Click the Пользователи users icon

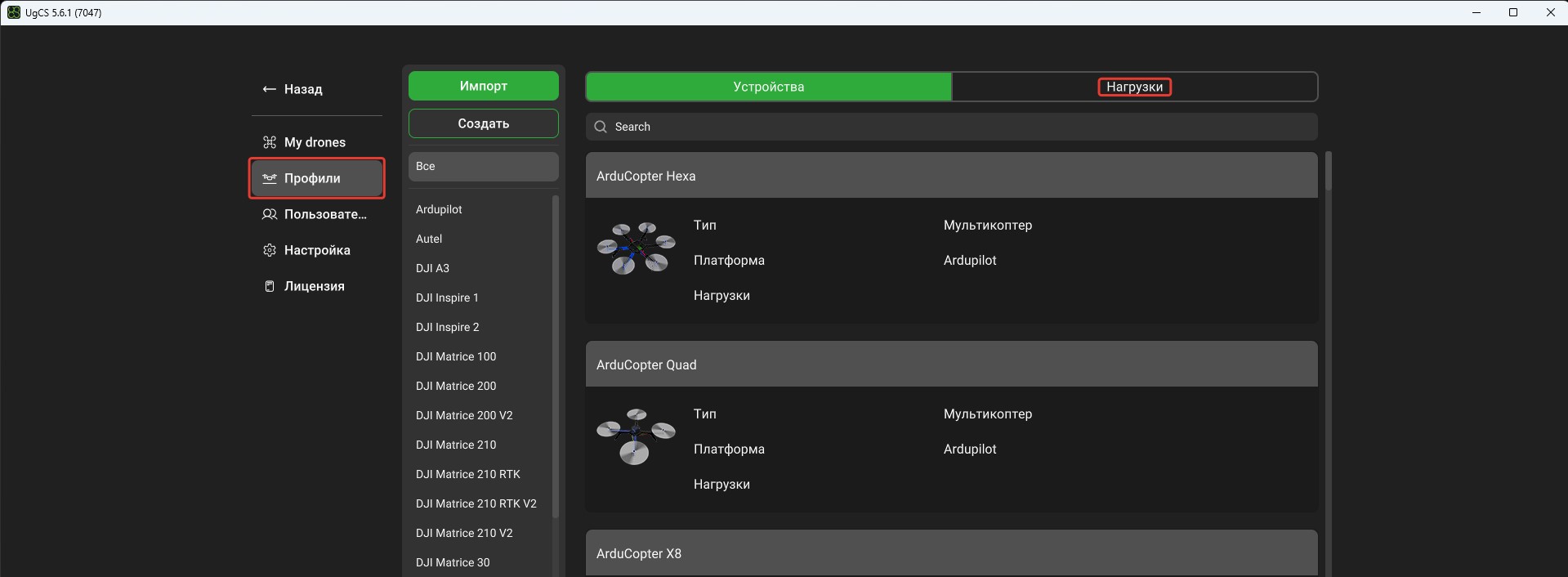point(270,214)
